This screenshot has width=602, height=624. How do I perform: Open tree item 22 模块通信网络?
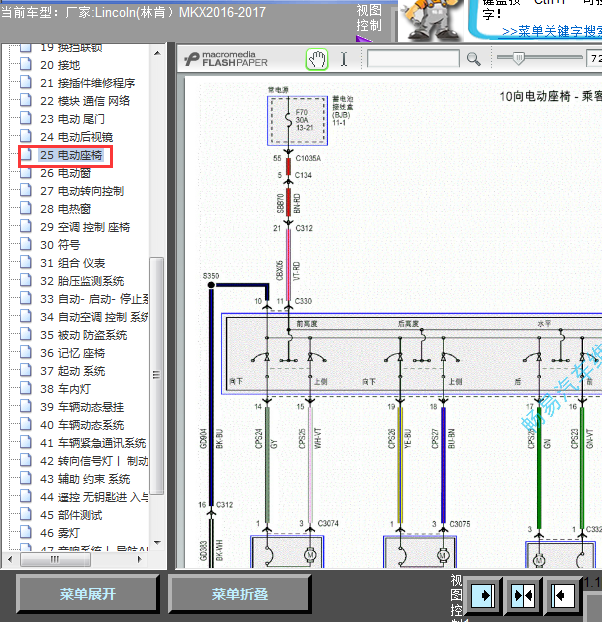pyautogui.click(x=85, y=101)
